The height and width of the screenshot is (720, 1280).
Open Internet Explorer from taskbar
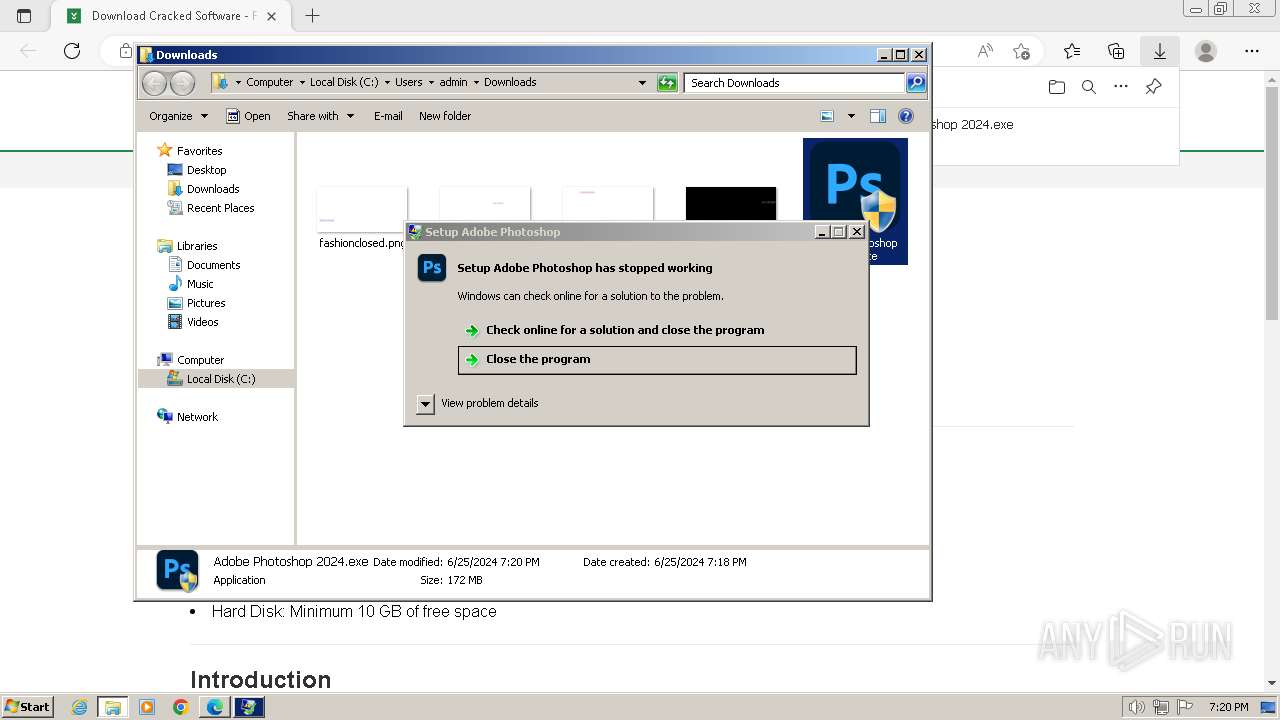pos(79,707)
